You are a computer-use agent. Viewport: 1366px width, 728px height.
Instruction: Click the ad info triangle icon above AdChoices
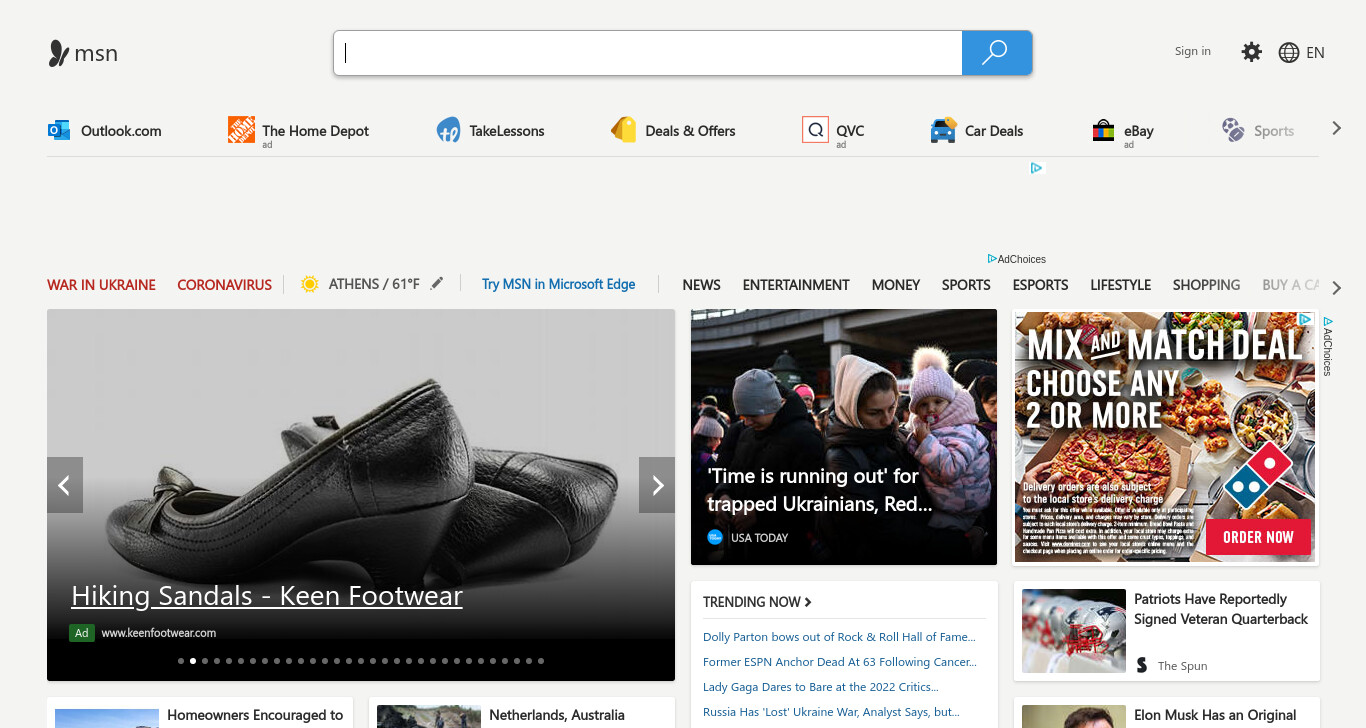point(1037,168)
